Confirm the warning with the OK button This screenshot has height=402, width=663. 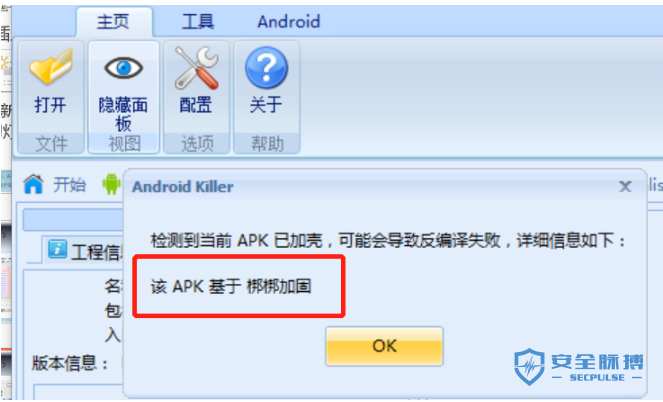pyautogui.click(x=384, y=346)
